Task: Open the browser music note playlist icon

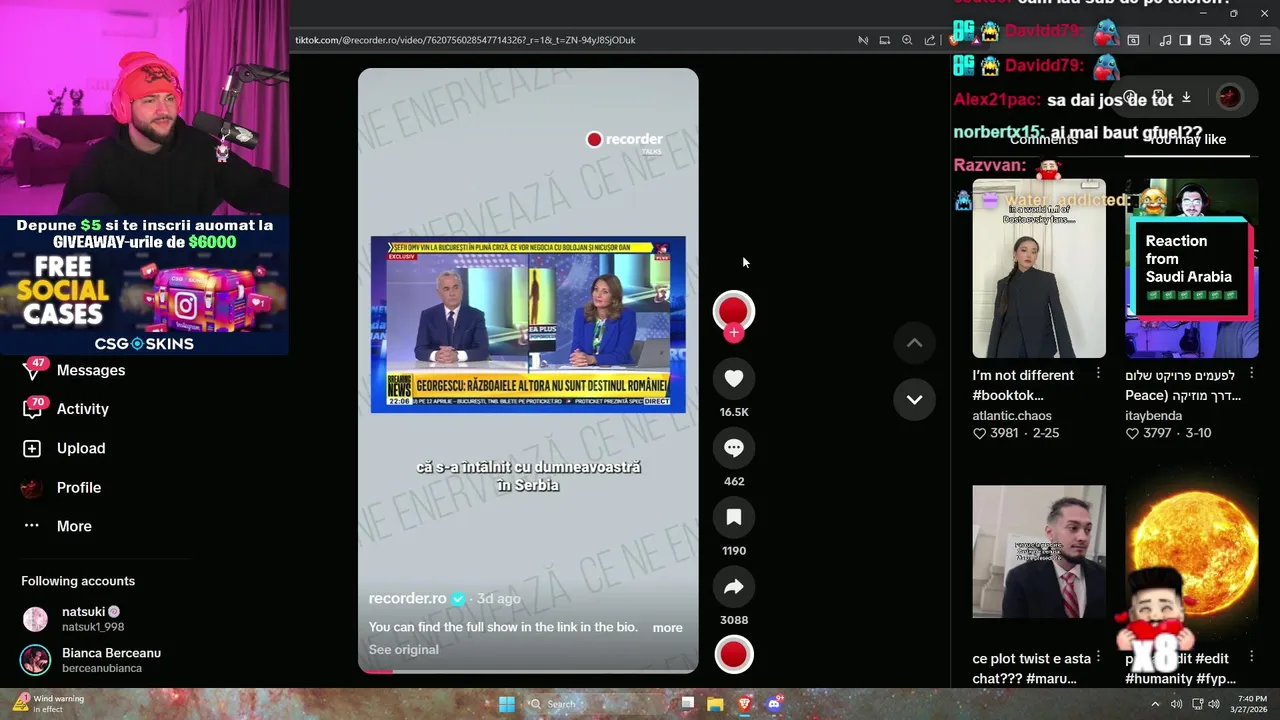Action: (x=1165, y=40)
